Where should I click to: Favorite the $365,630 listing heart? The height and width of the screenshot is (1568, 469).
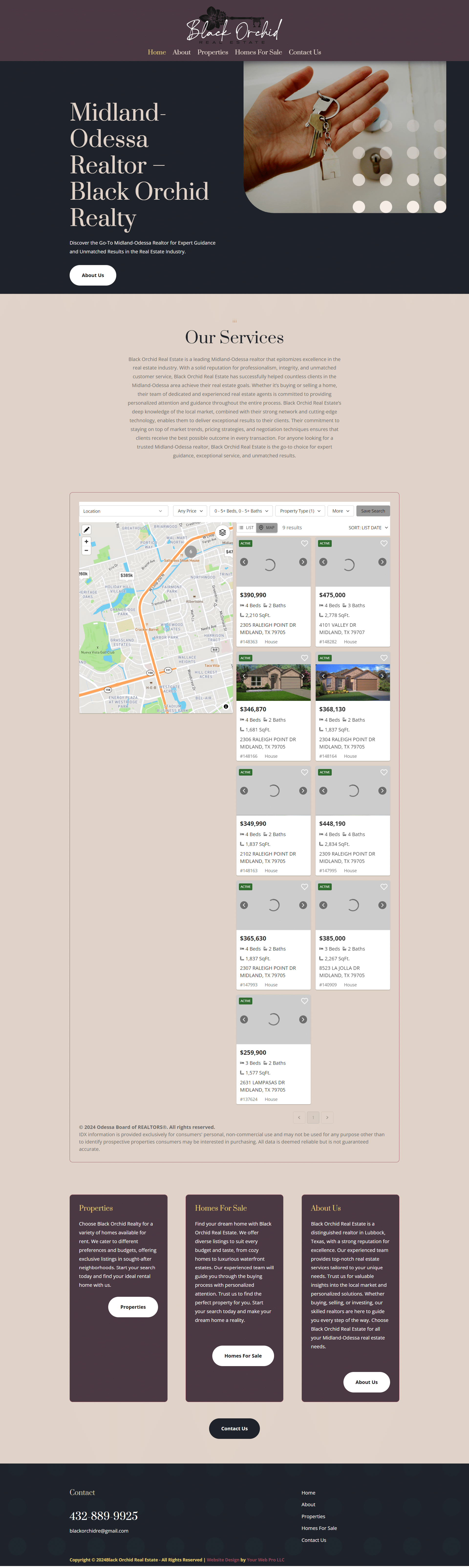pyautogui.click(x=305, y=887)
